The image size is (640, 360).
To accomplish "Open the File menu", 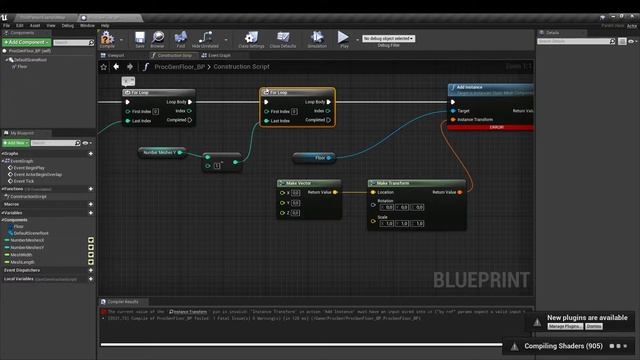I will pyautogui.click(x=6, y=25).
